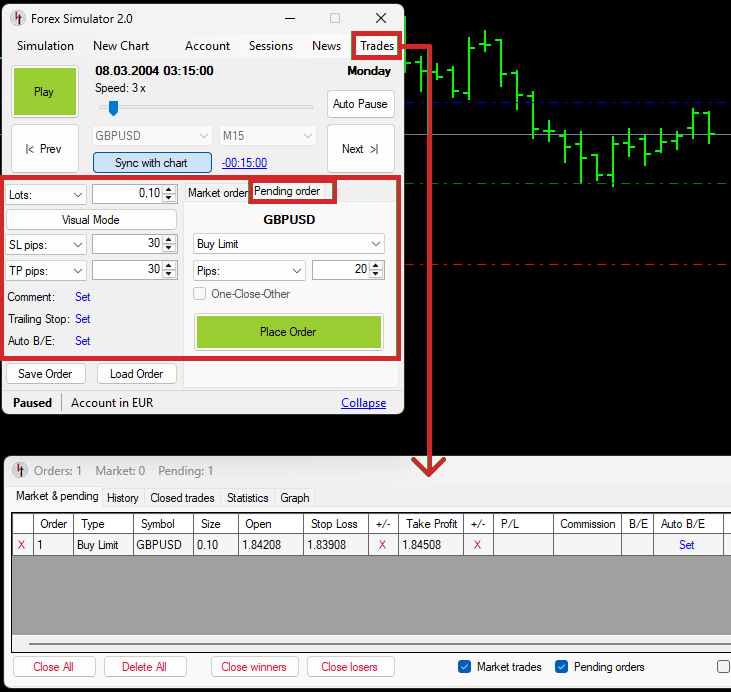Click Sync with chart button

(152, 163)
